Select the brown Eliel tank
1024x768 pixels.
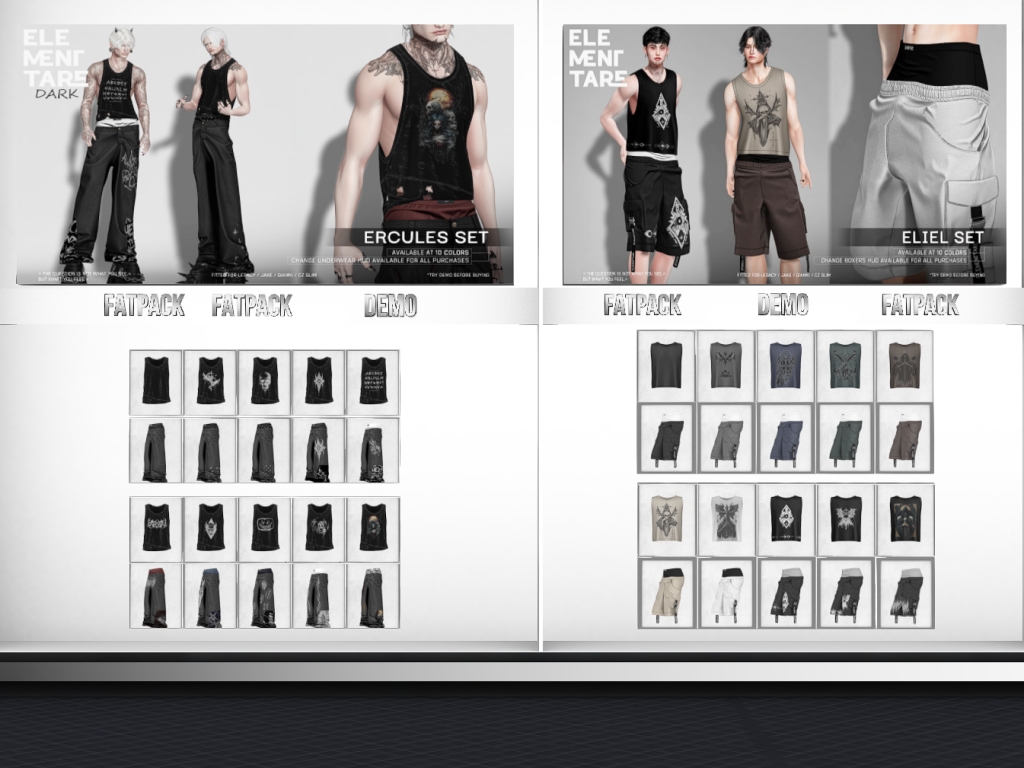click(x=904, y=366)
